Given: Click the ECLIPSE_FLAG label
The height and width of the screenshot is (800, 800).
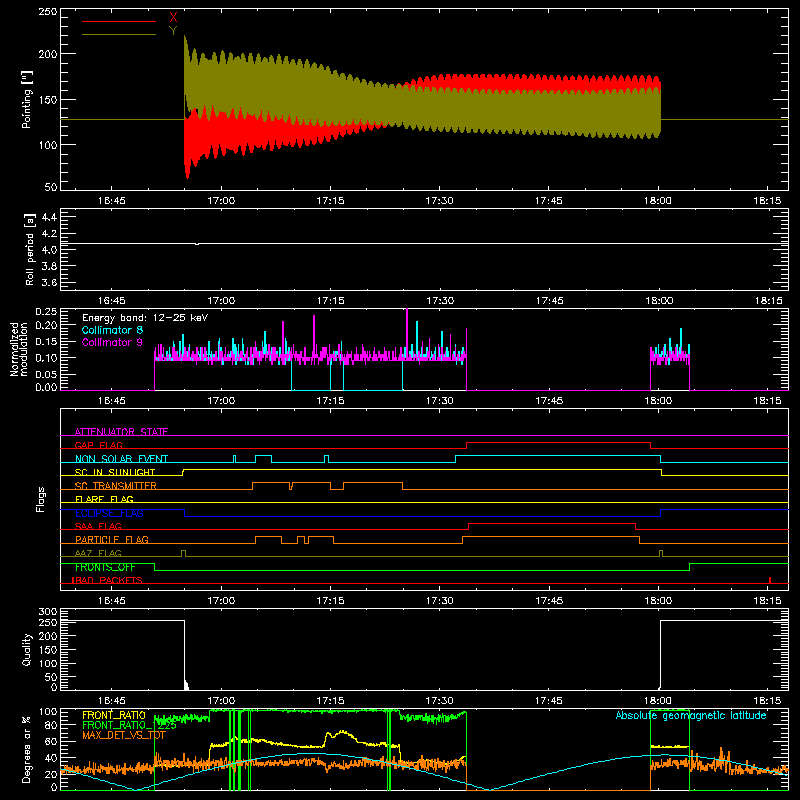Looking at the screenshot, I should click(109, 513).
